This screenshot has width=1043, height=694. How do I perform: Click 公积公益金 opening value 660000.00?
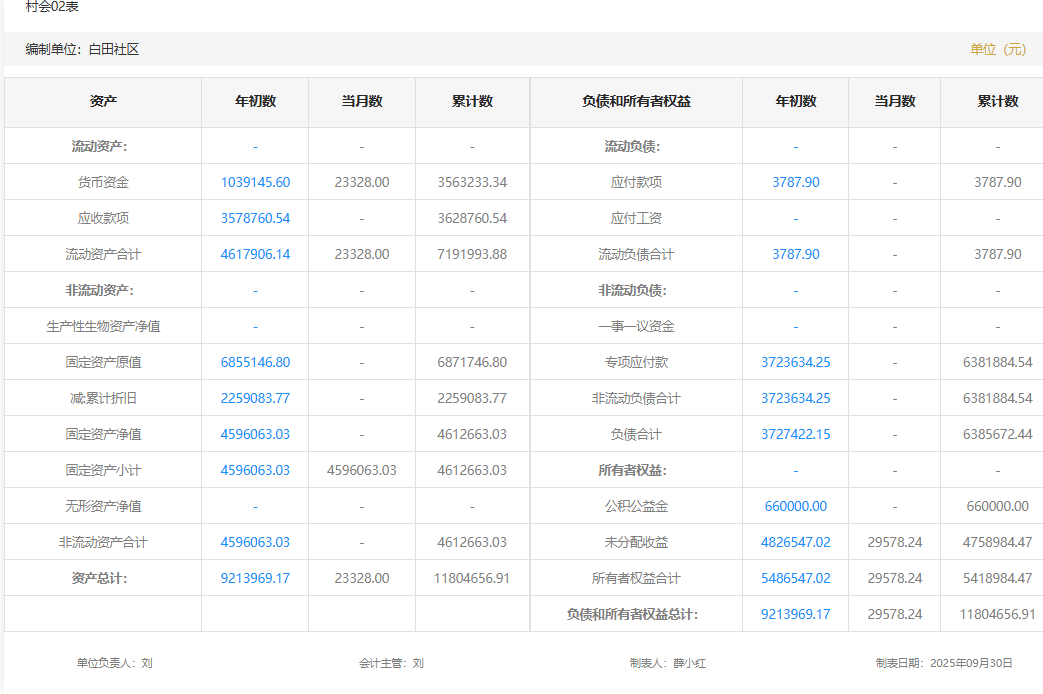pyautogui.click(x=795, y=506)
